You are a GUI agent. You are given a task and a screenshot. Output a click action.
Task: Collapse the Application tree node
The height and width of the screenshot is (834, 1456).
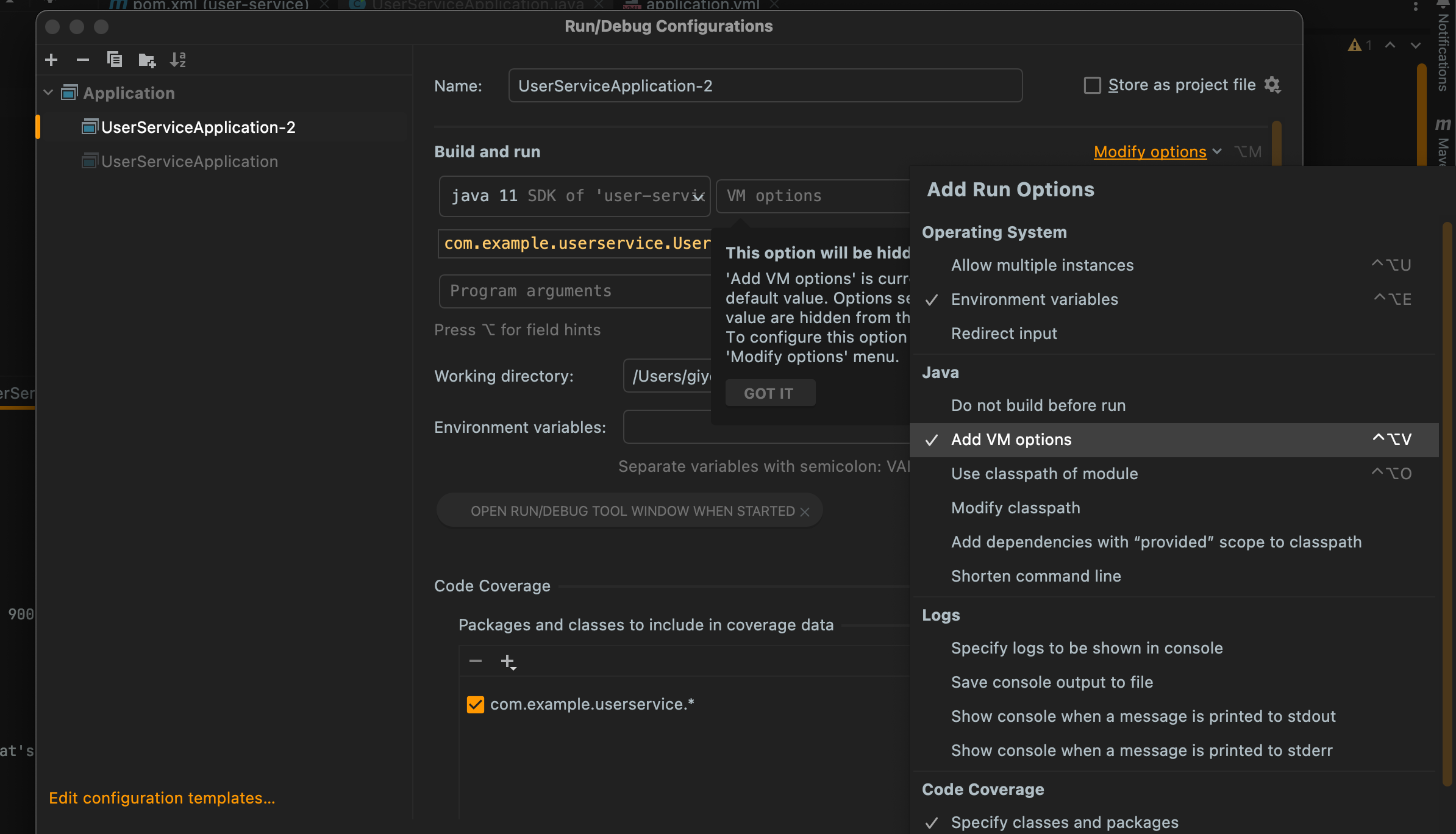tap(49, 93)
